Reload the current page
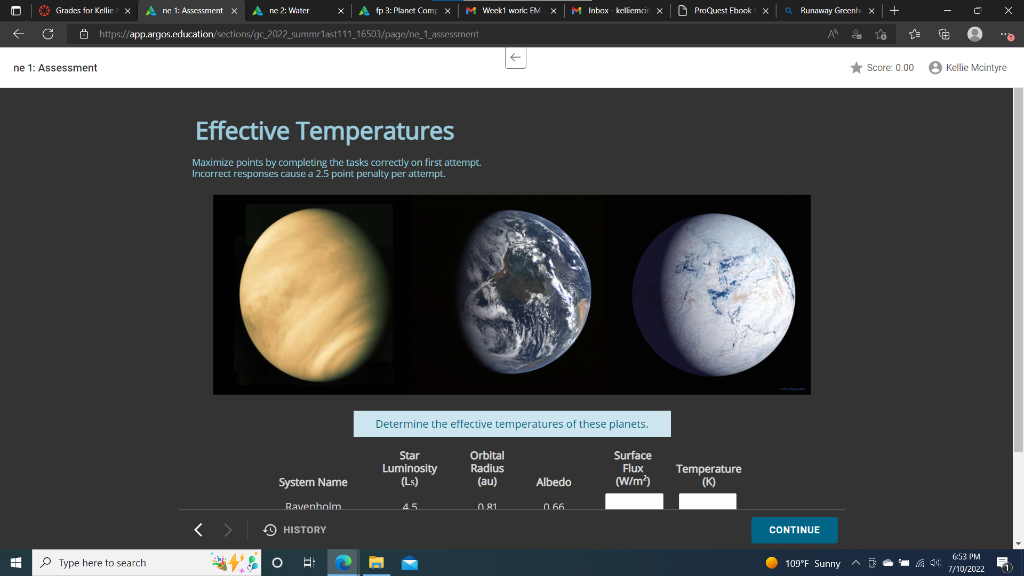The height and width of the screenshot is (576, 1024). (x=48, y=34)
